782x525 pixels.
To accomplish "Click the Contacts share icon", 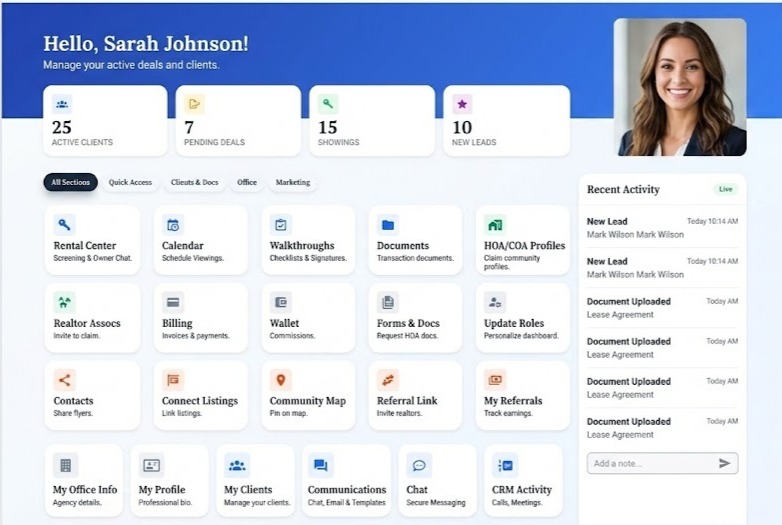I will tap(65, 380).
